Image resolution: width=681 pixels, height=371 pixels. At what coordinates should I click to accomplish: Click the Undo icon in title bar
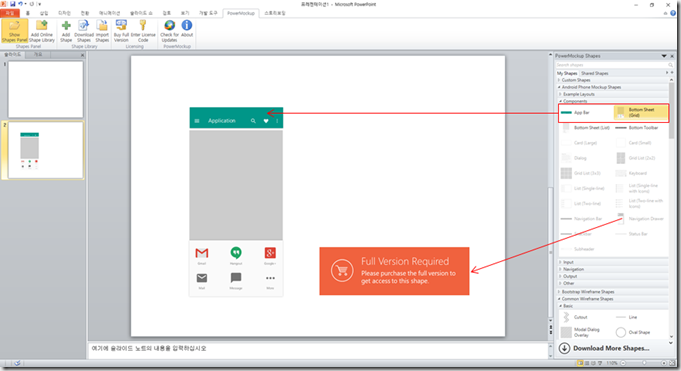[x=20, y=4]
